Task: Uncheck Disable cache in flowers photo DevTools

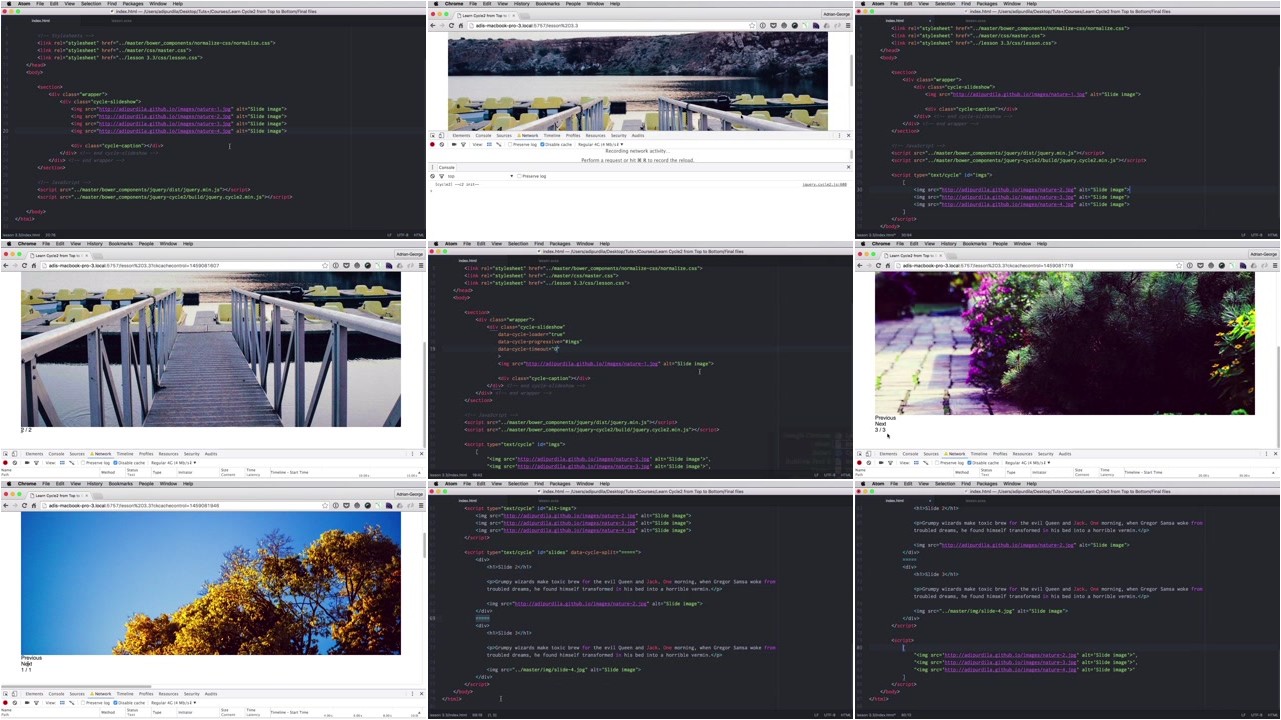Action: coord(969,463)
